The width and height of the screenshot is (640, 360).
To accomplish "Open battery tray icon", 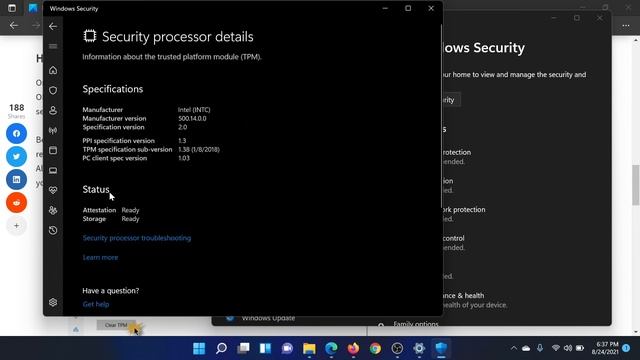I will pos(580,348).
